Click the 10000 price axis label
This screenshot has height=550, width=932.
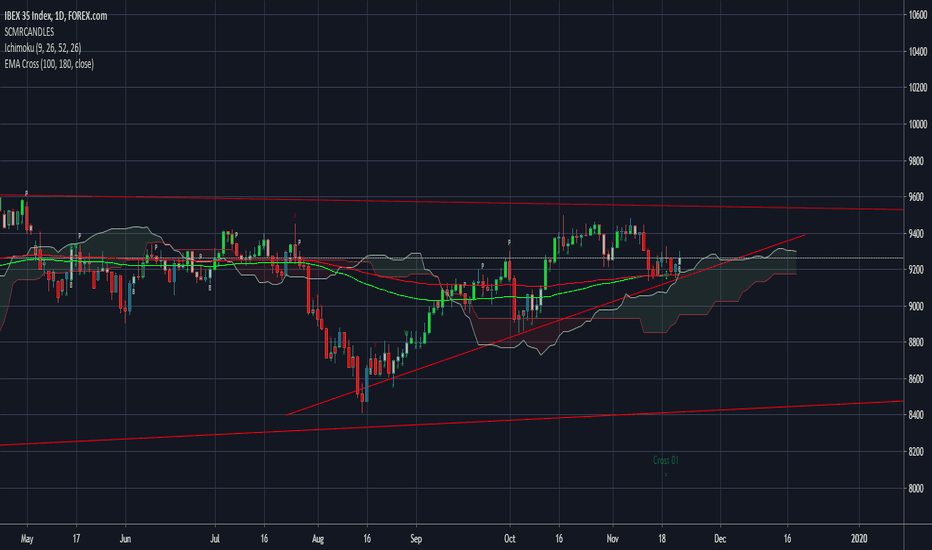point(918,124)
